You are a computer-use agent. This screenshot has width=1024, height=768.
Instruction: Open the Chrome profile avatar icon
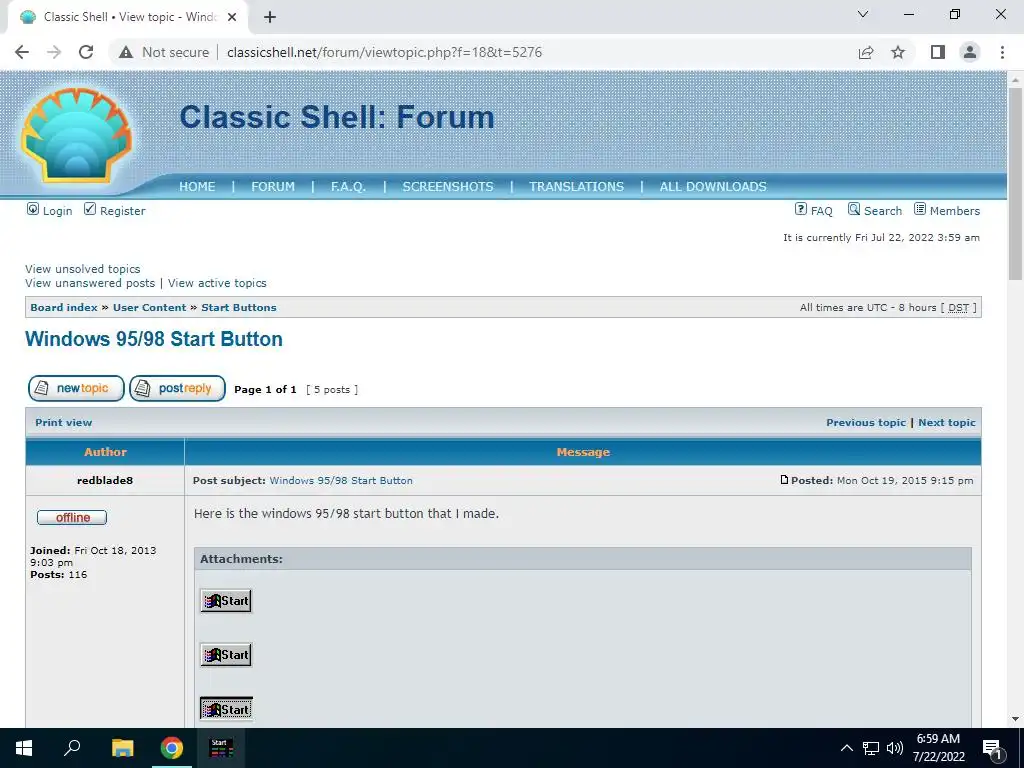[x=970, y=52]
